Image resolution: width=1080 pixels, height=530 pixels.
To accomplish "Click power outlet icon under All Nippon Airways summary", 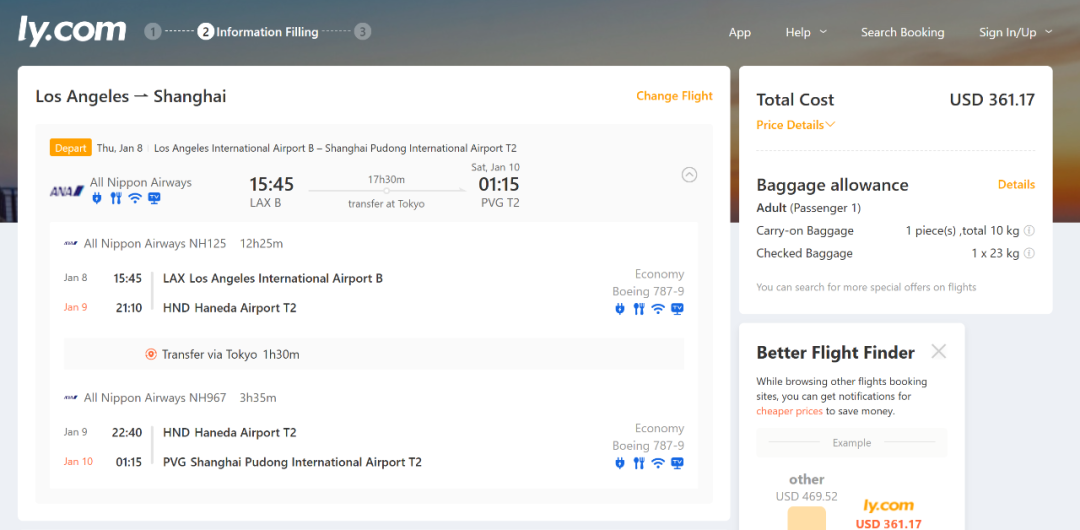I will pos(97,198).
